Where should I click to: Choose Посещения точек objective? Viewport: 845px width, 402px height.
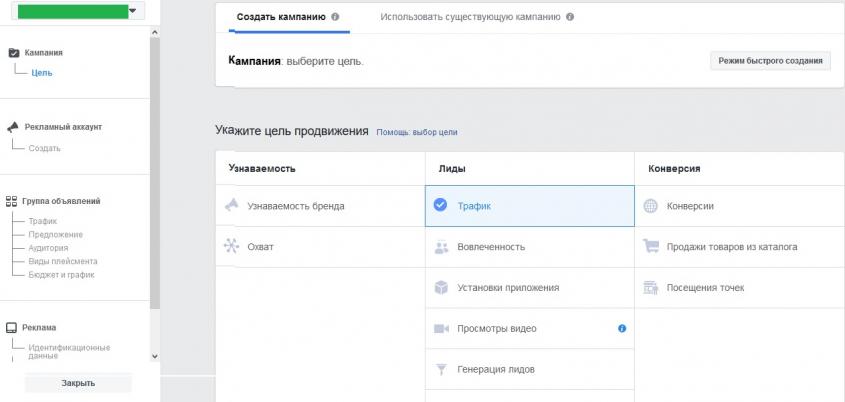pyautogui.click(x=740, y=288)
